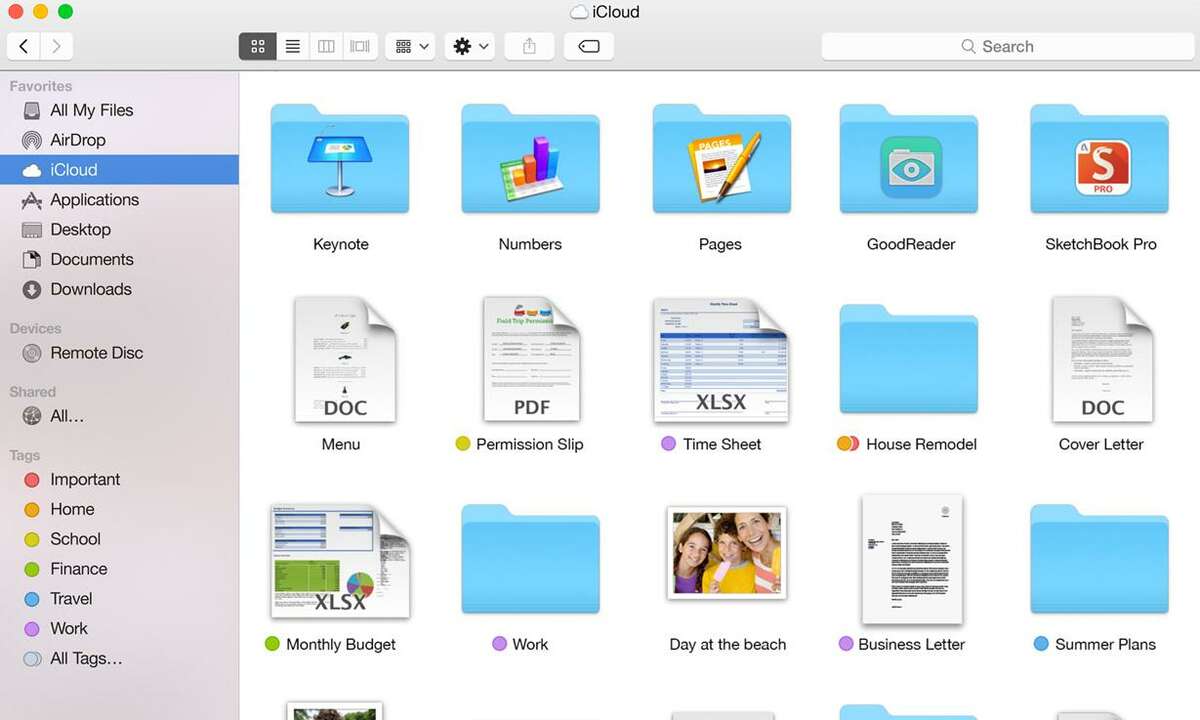1200x720 pixels.
Task: Open the Work folder icon
Action: (x=530, y=560)
